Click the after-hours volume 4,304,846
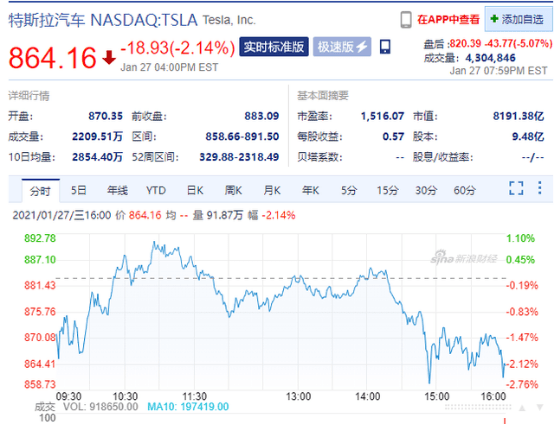The height and width of the screenshot is (425, 554). [x=490, y=58]
